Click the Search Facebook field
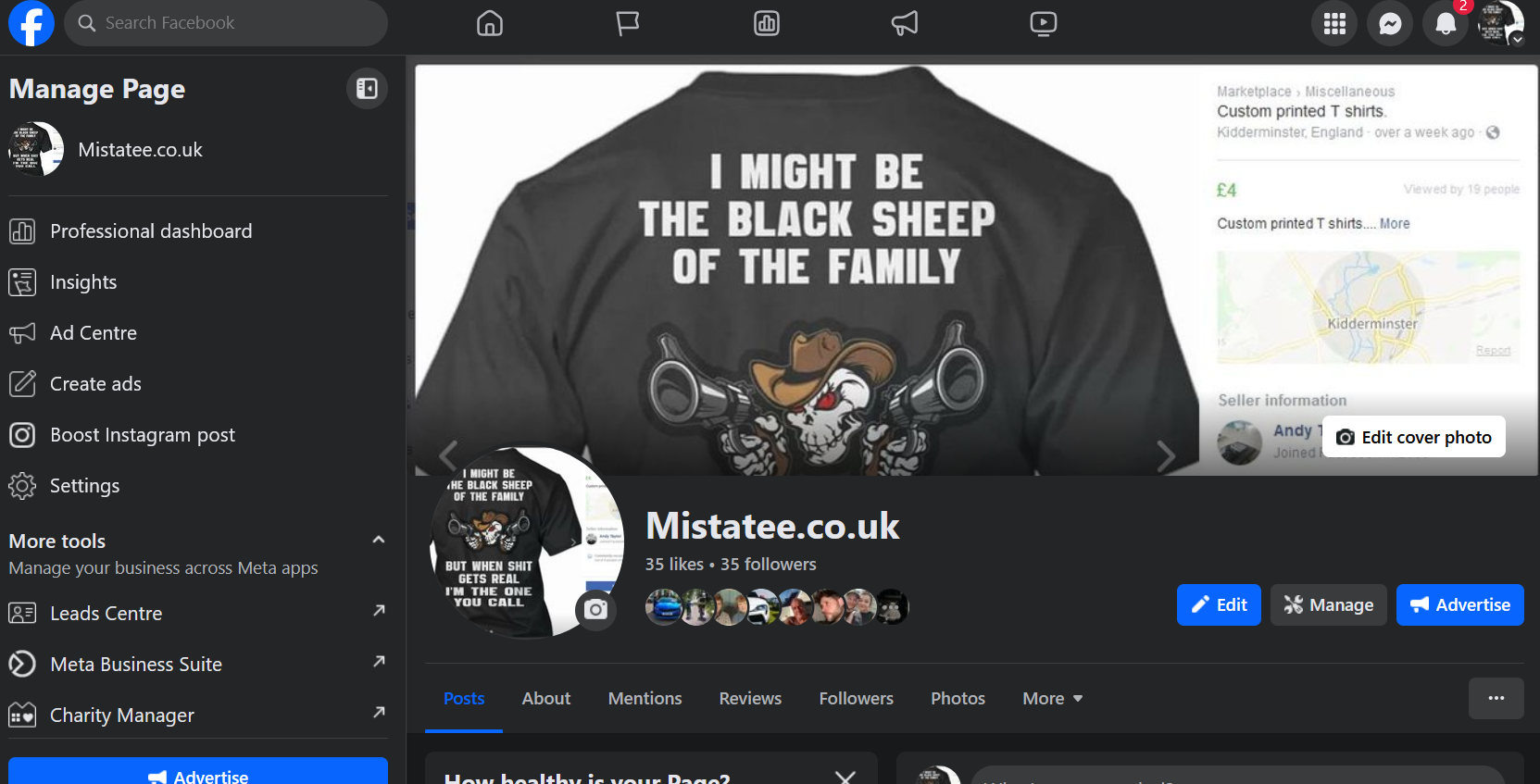Image resolution: width=1540 pixels, height=784 pixels. [226, 23]
